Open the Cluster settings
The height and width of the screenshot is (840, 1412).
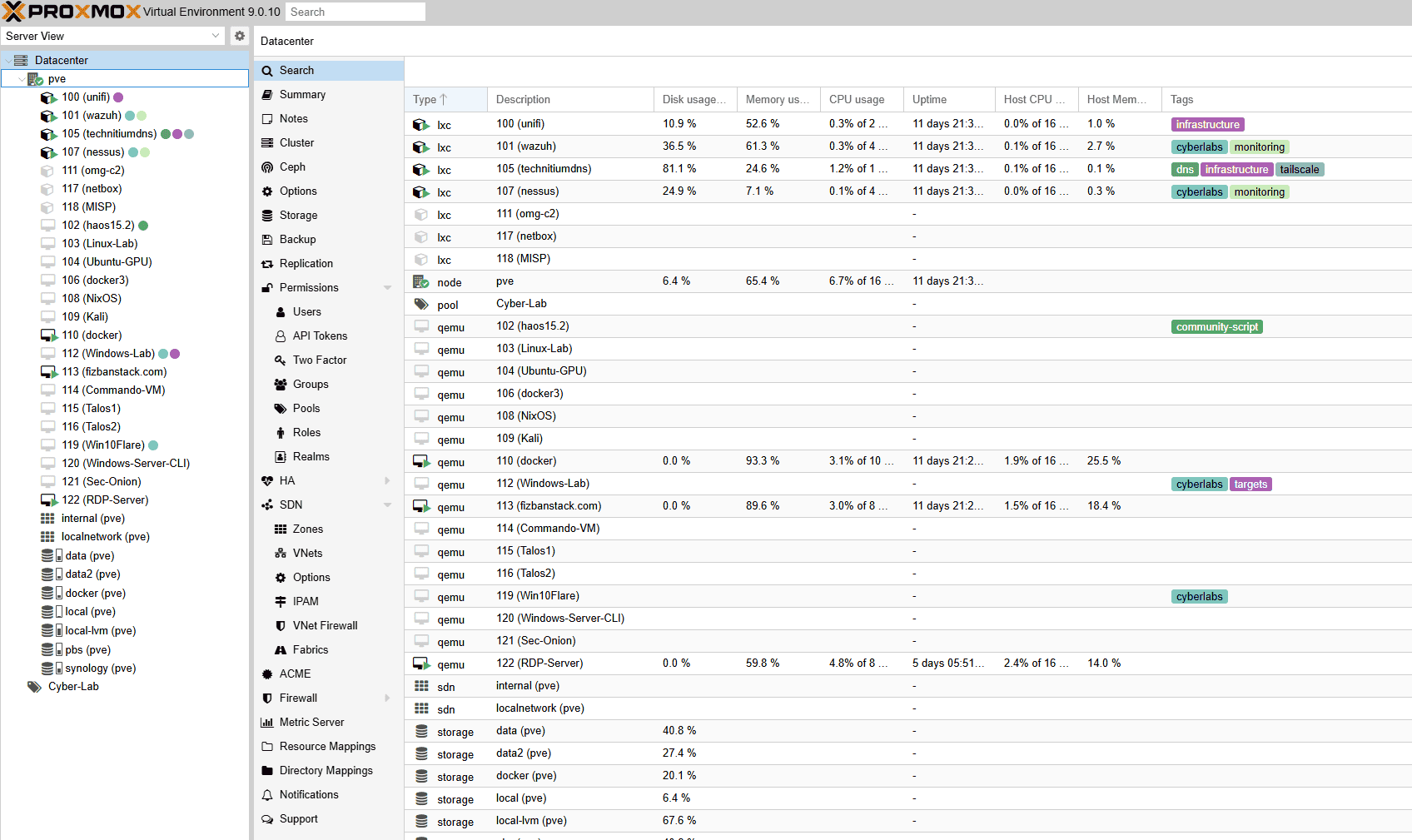click(329, 143)
